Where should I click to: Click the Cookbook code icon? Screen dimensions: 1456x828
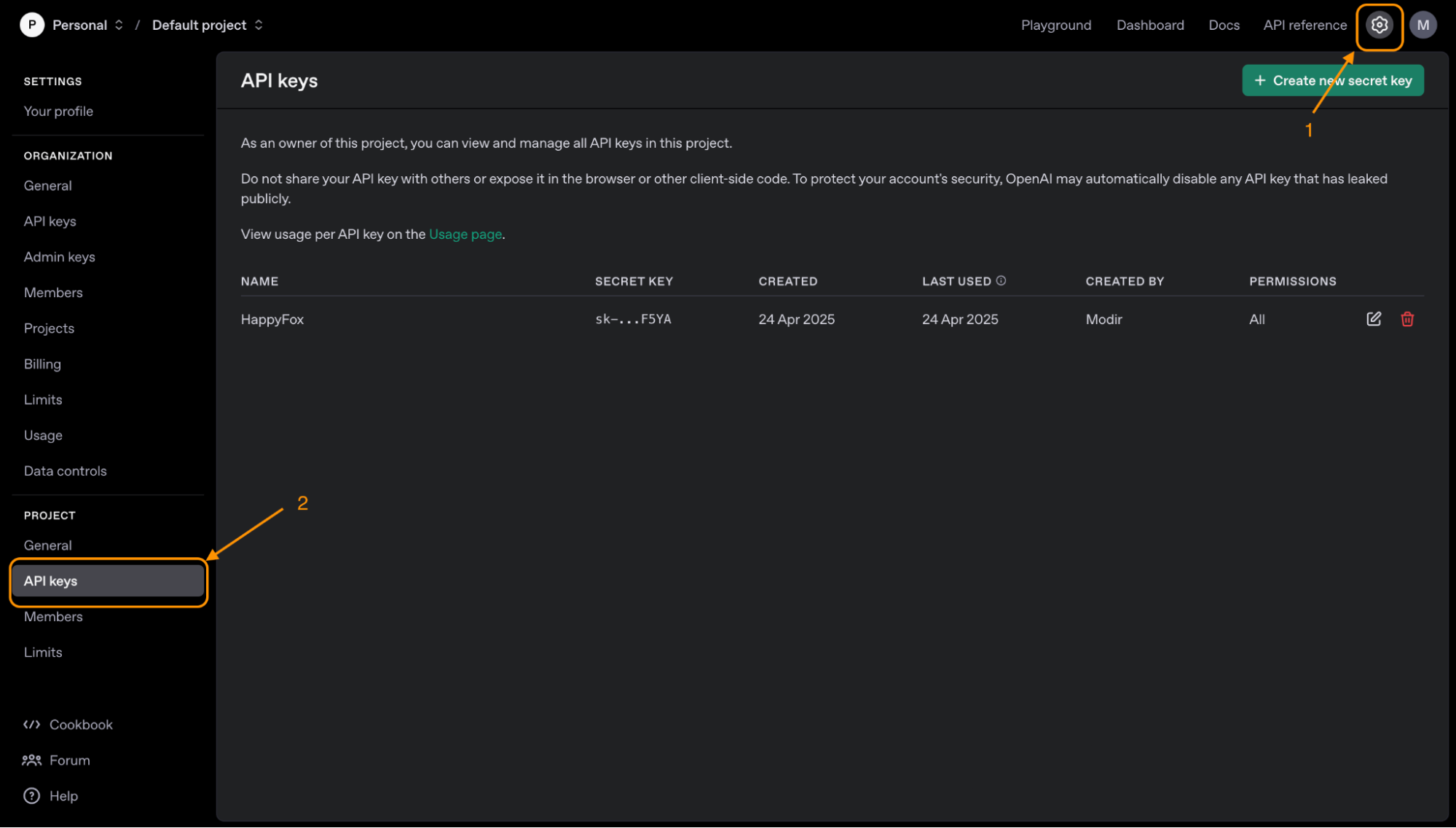pos(32,725)
